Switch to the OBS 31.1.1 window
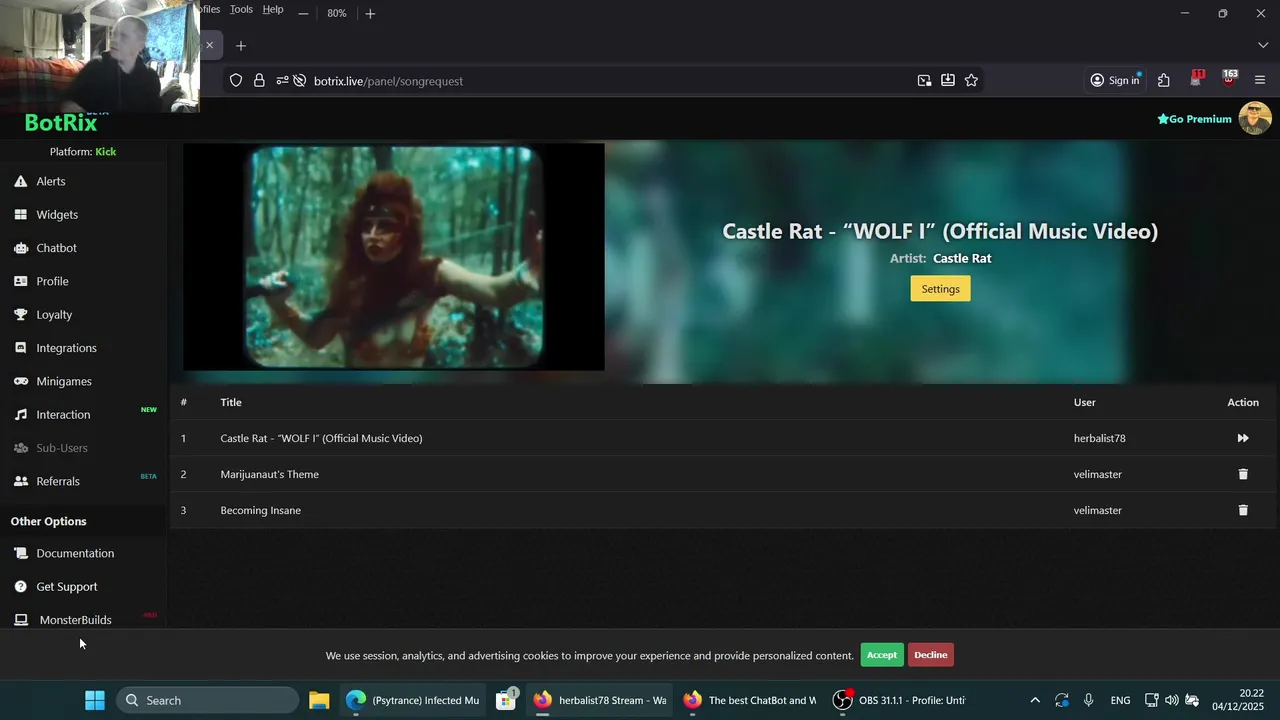The width and height of the screenshot is (1280, 720). (900, 700)
